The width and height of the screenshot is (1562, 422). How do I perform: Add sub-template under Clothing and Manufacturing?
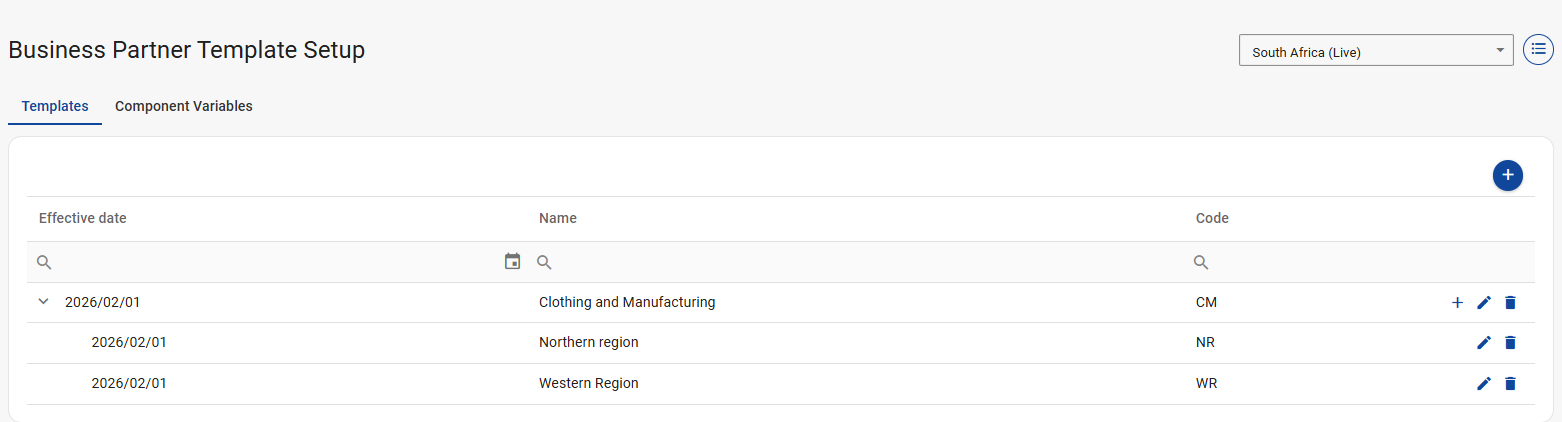click(x=1457, y=302)
